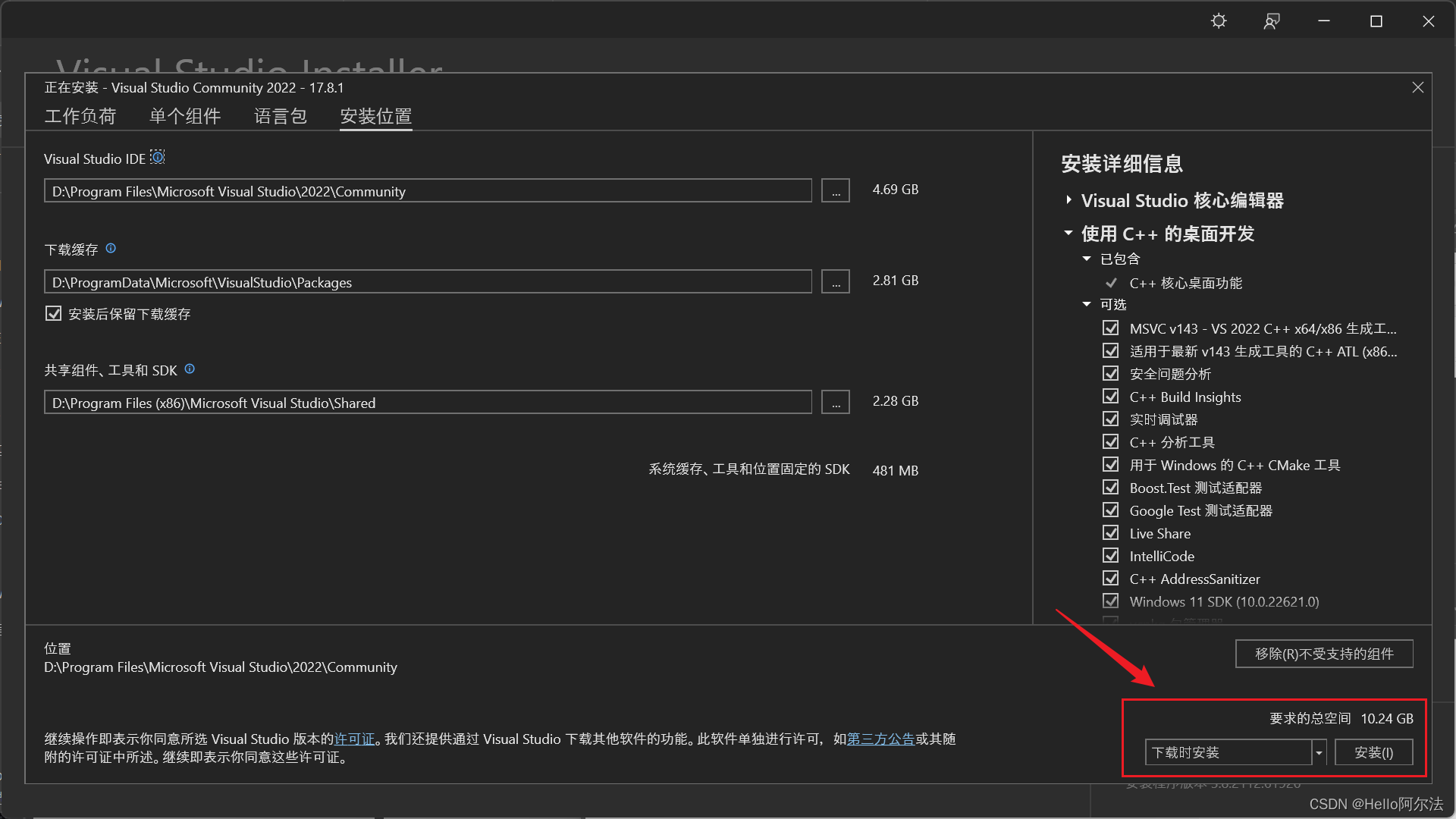
Task: Open the feedback icon in title bar
Action: click(1272, 21)
